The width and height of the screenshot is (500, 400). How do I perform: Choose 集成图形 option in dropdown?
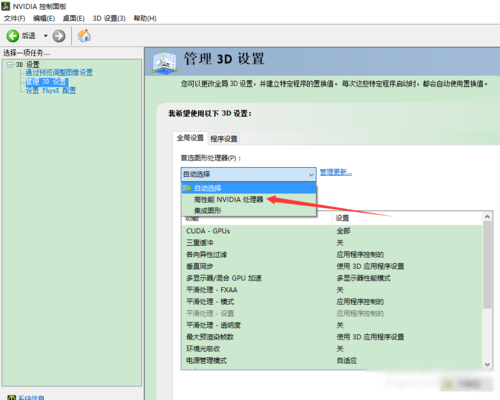(x=249, y=210)
